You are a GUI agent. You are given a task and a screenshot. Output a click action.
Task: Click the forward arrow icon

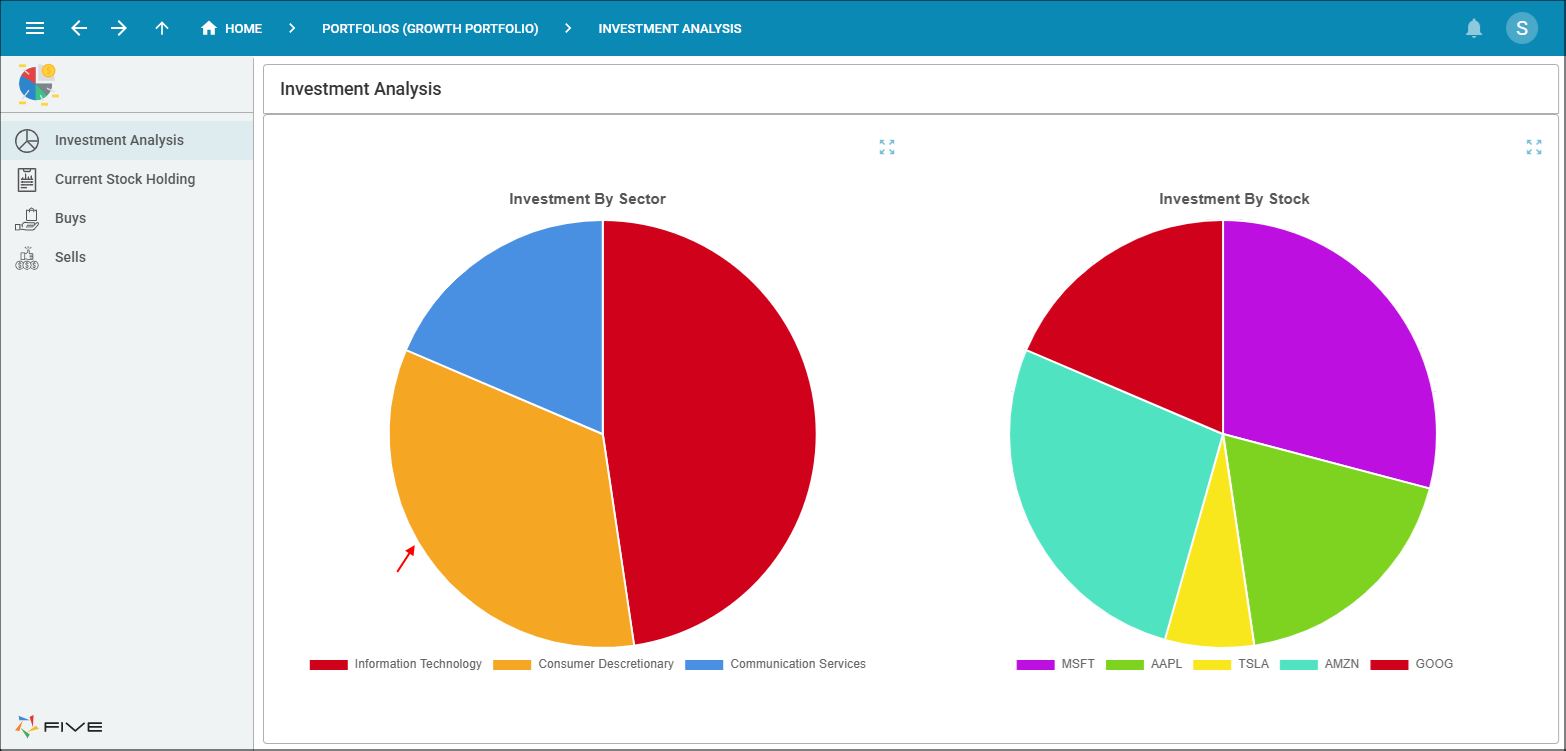point(119,28)
